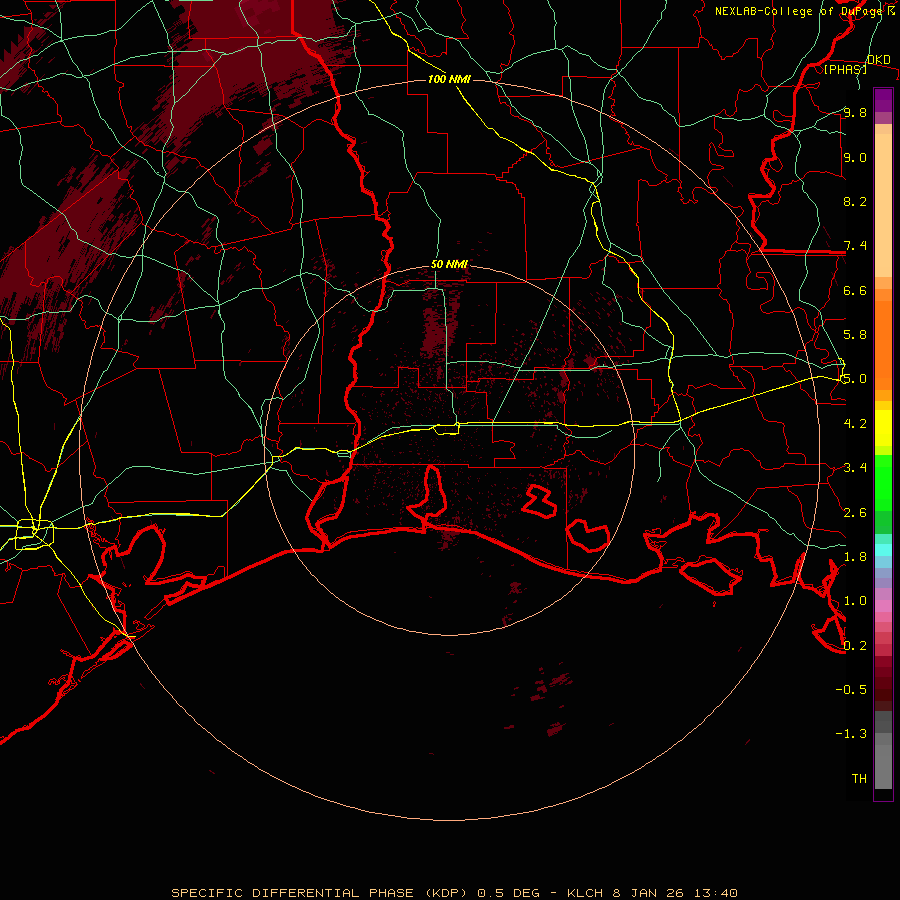
Task: Click the 1.8 scale value
Action: coord(855,557)
